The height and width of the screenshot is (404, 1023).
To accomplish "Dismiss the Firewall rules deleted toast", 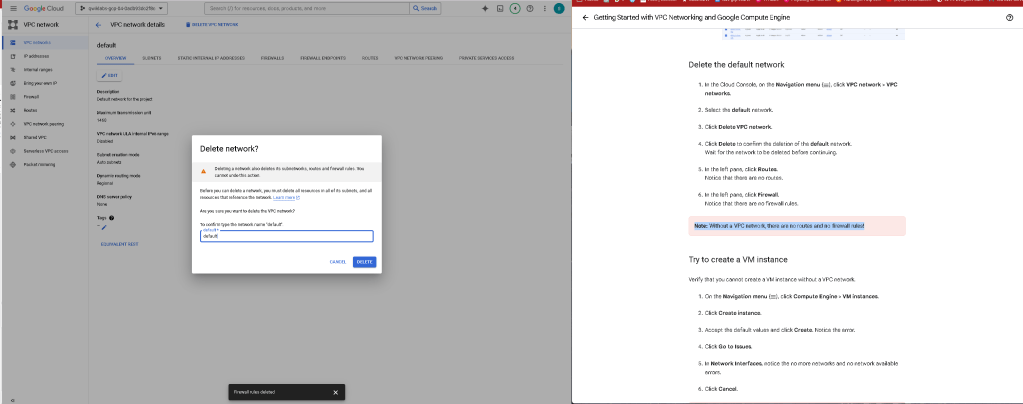I will 335,392.
